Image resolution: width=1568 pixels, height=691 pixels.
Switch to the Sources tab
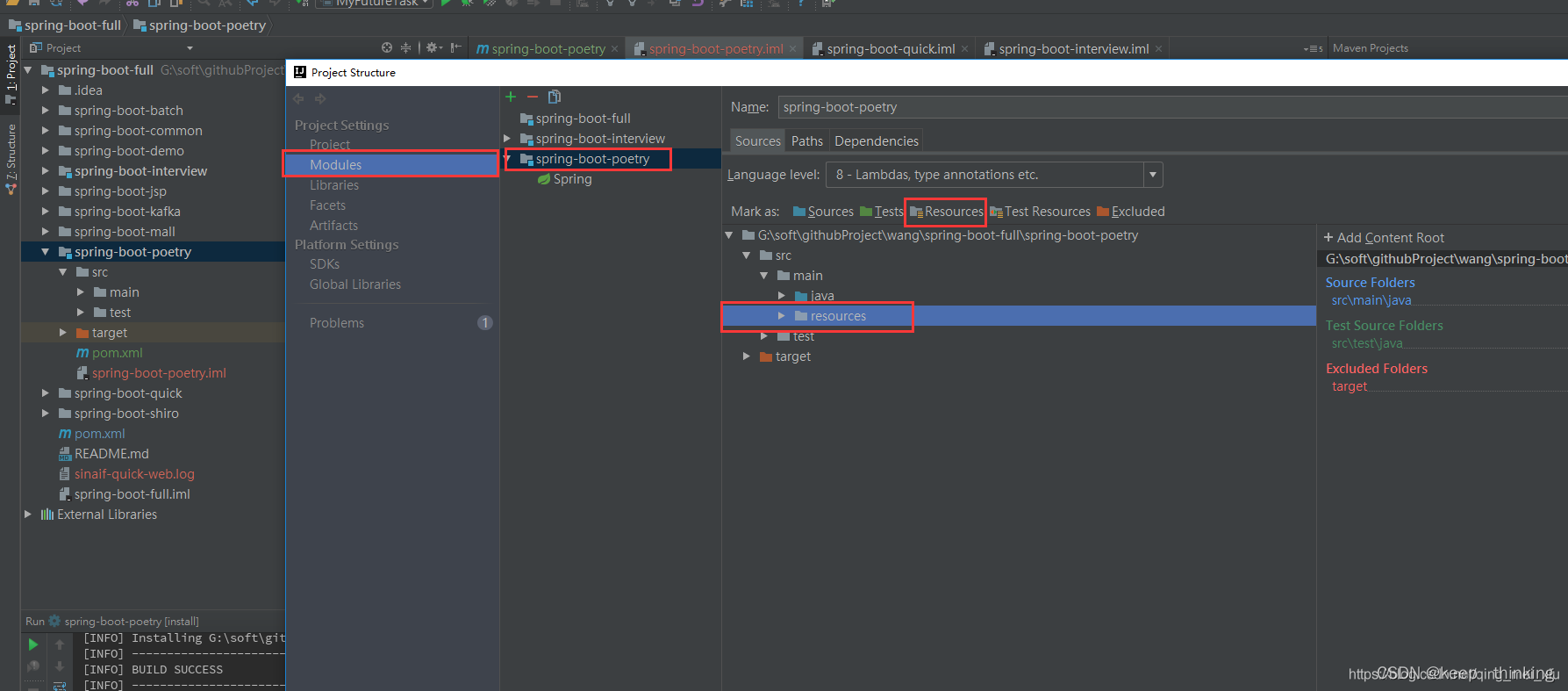(x=757, y=140)
